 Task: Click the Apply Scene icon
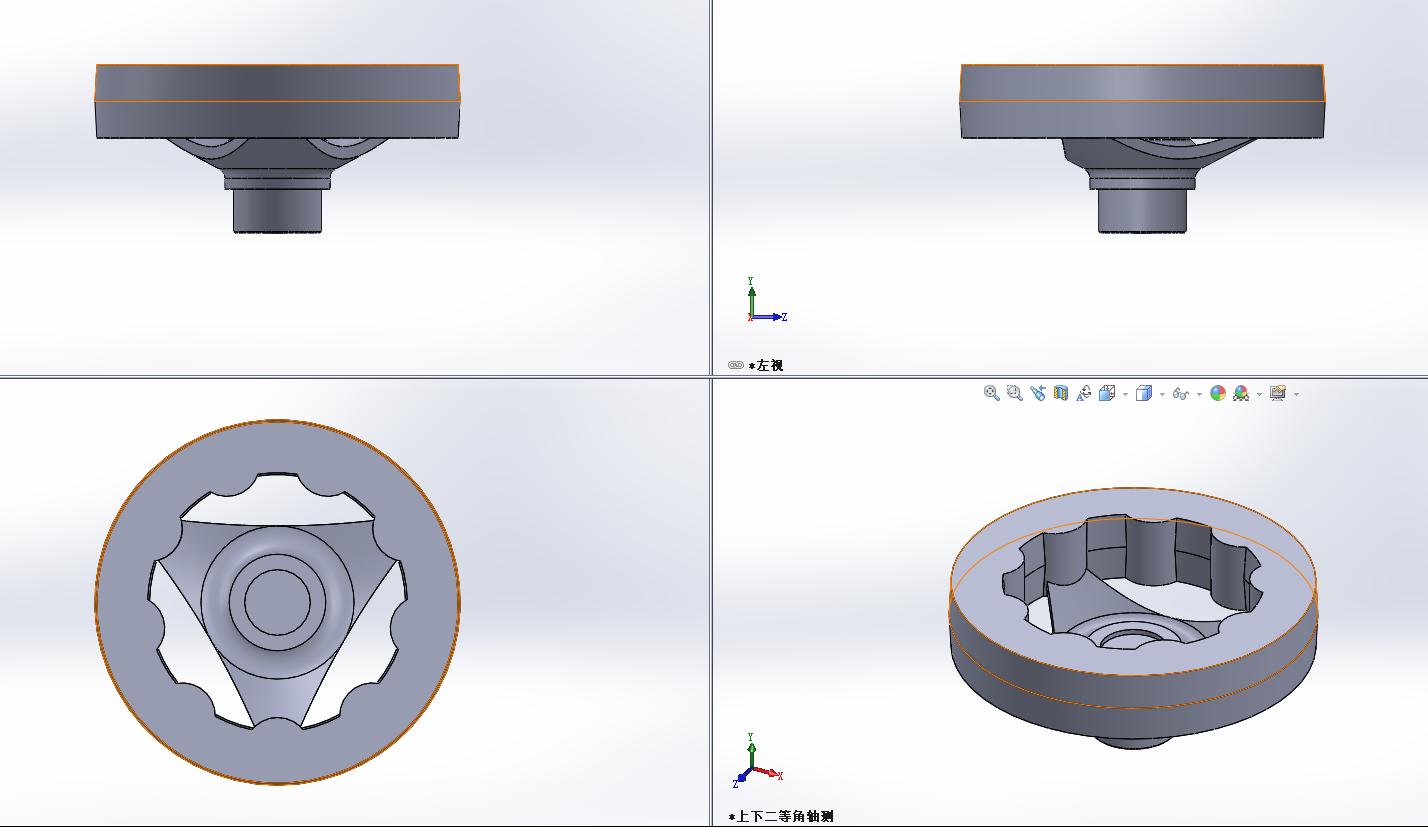[x=1241, y=394]
